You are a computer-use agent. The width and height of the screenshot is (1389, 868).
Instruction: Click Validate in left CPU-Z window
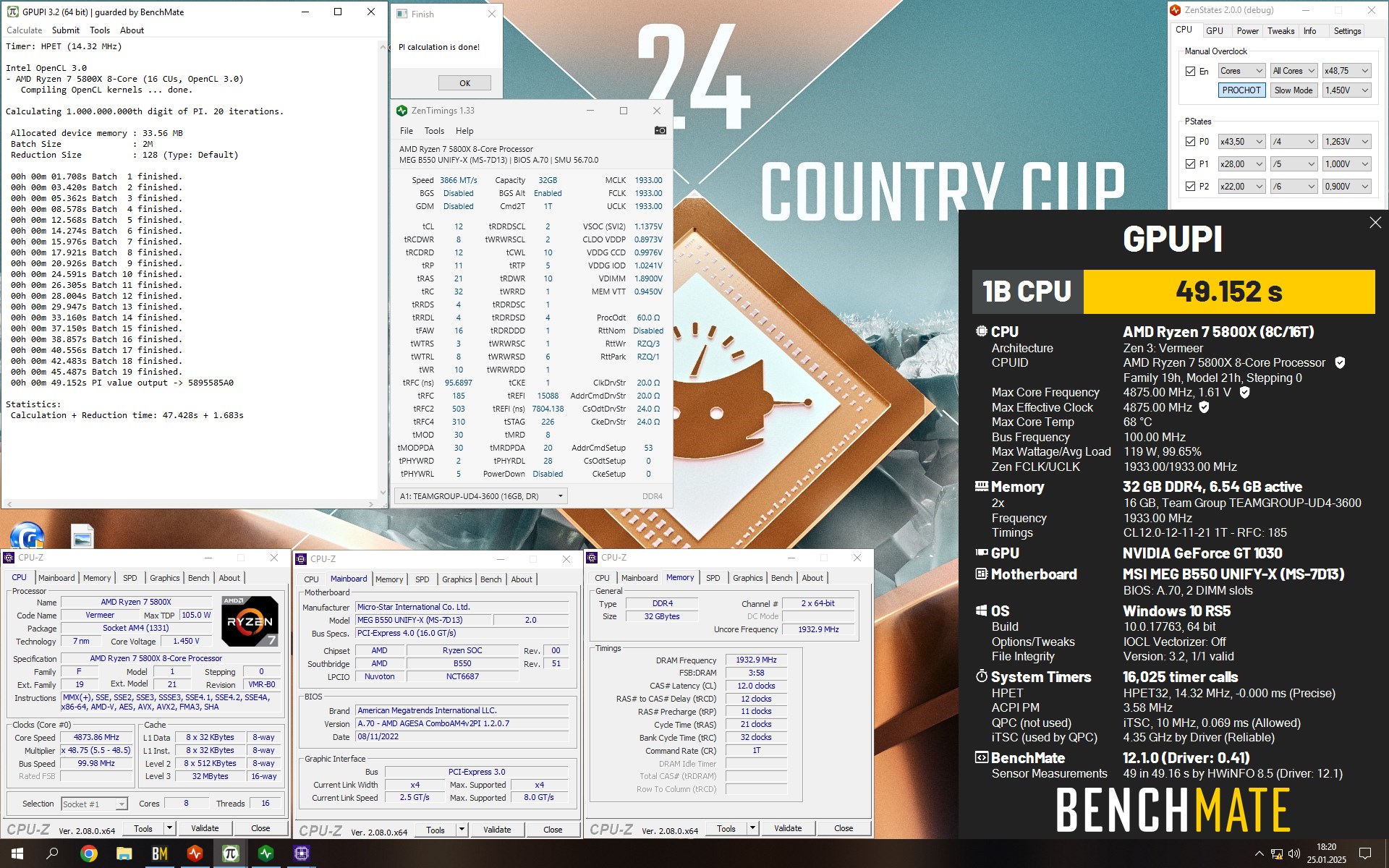[x=205, y=828]
